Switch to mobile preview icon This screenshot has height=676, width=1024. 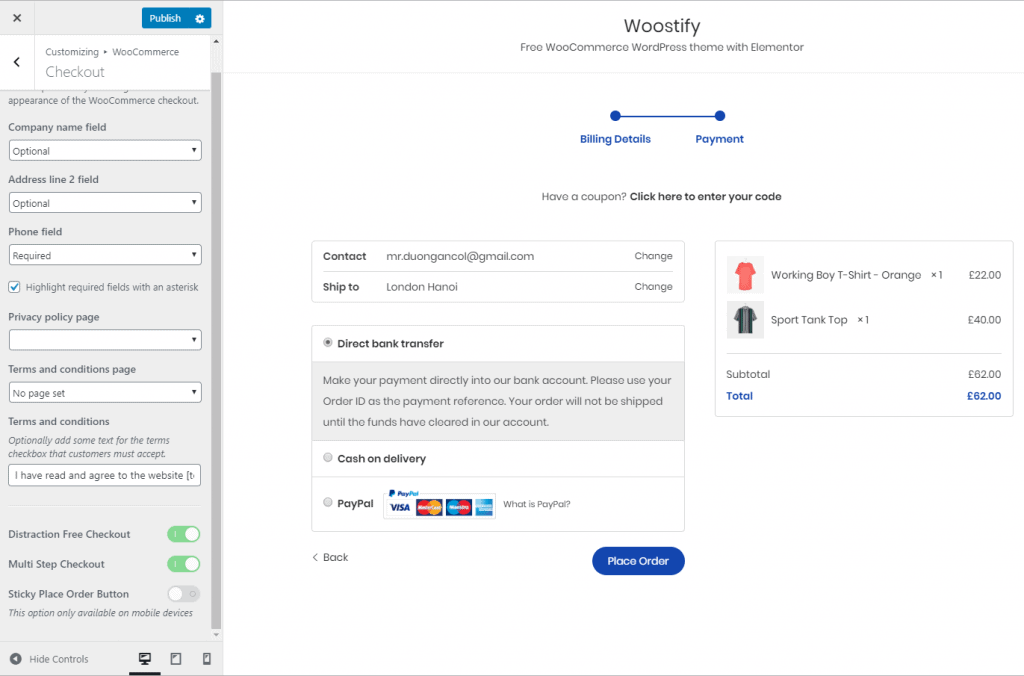(206, 658)
